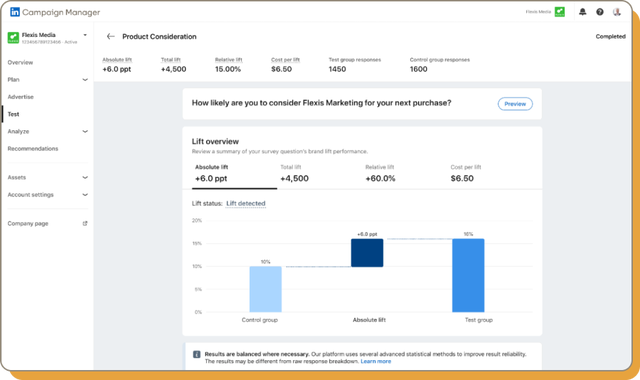
Task: Click the Absolute lift label in top summary
Action: click(x=117, y=60)
